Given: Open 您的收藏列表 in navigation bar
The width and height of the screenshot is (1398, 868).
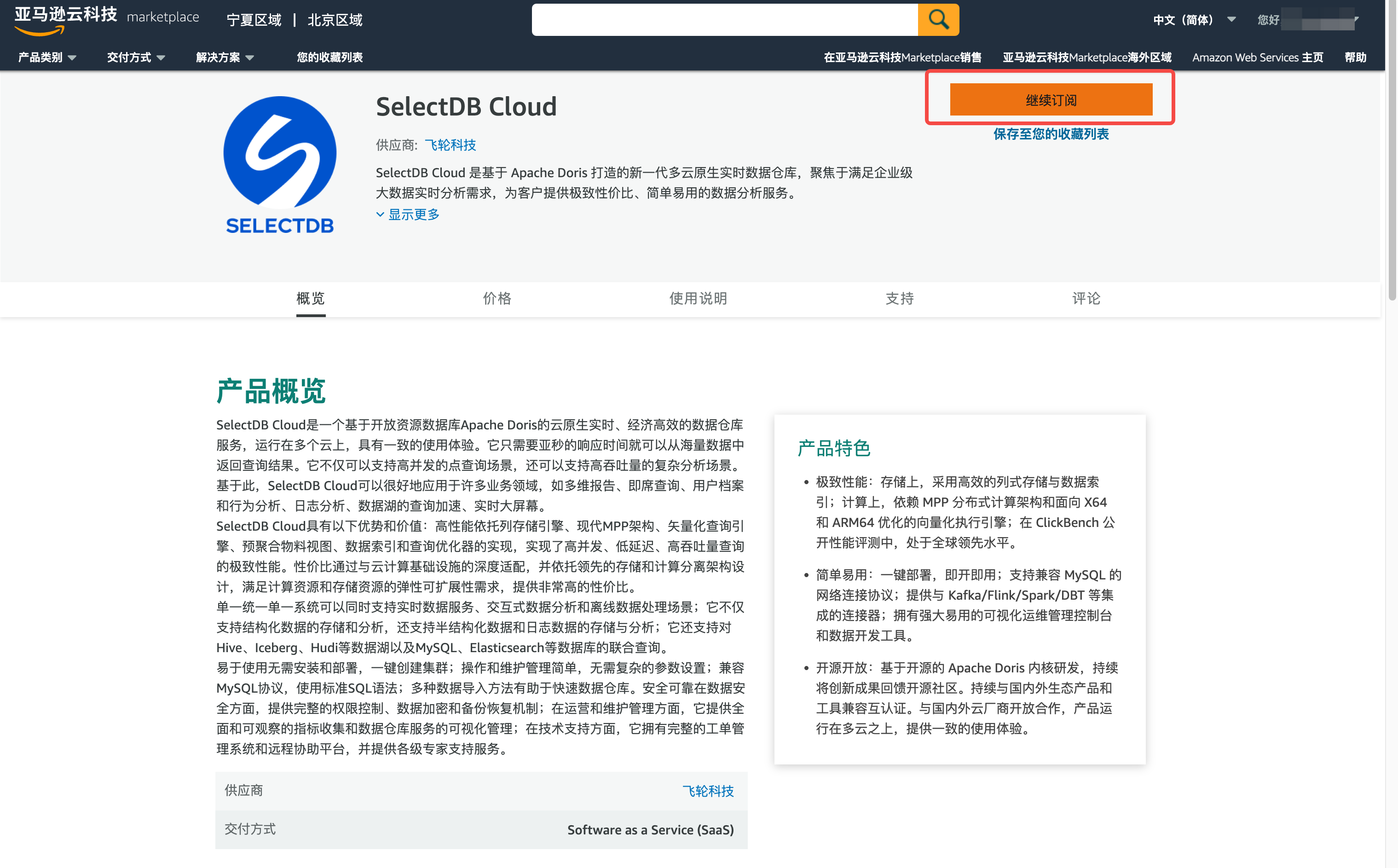Looking at the screenshot, I should point(329,58).
